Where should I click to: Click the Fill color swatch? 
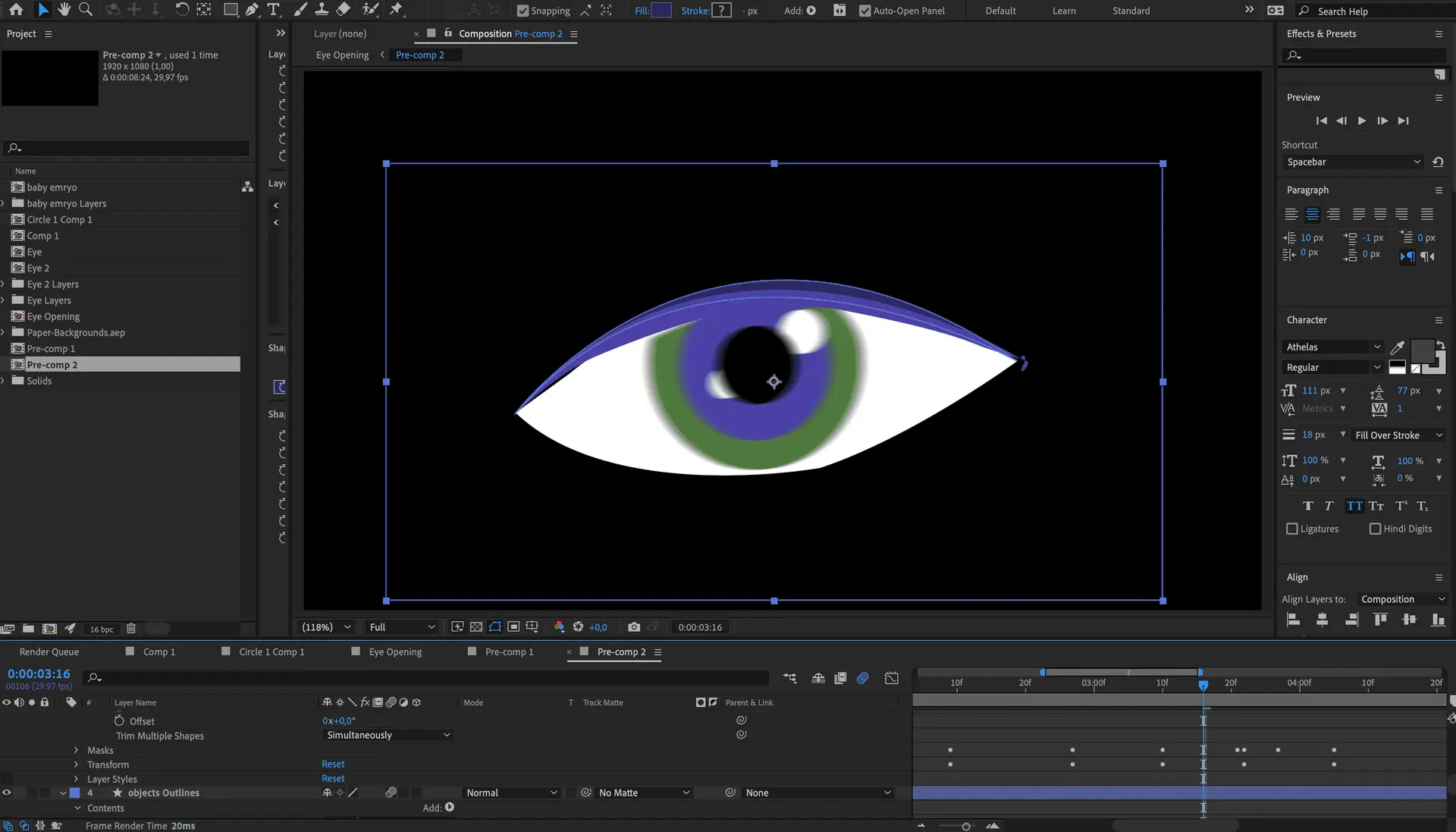(x=661, y=11)
